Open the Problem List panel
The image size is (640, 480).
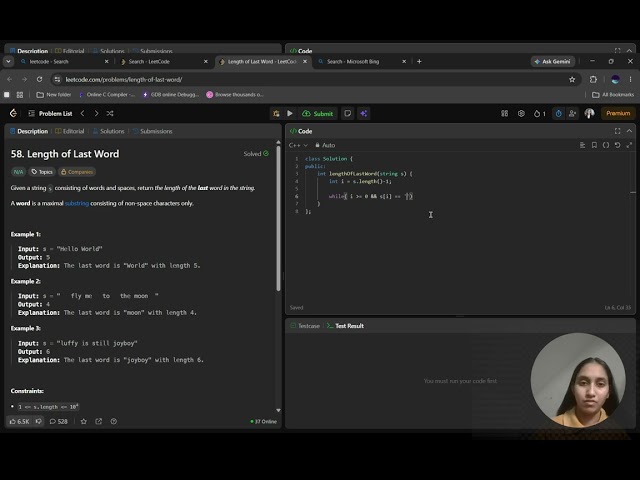51,113
